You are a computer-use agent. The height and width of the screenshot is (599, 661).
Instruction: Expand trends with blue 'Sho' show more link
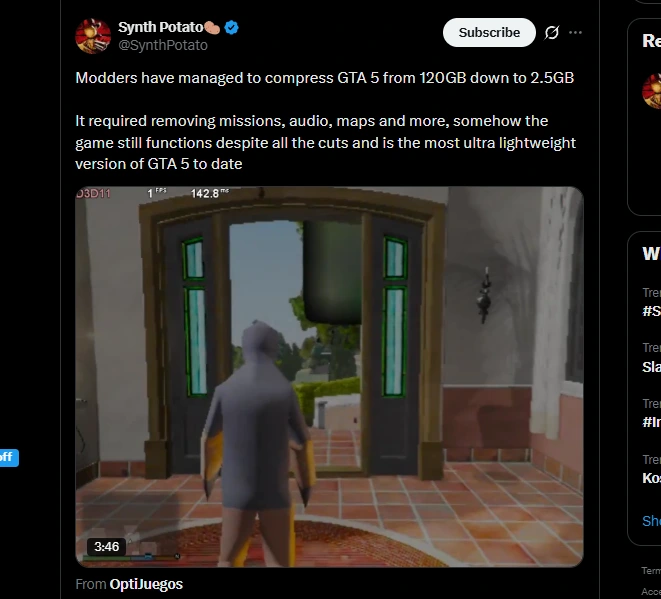point(651,521)
